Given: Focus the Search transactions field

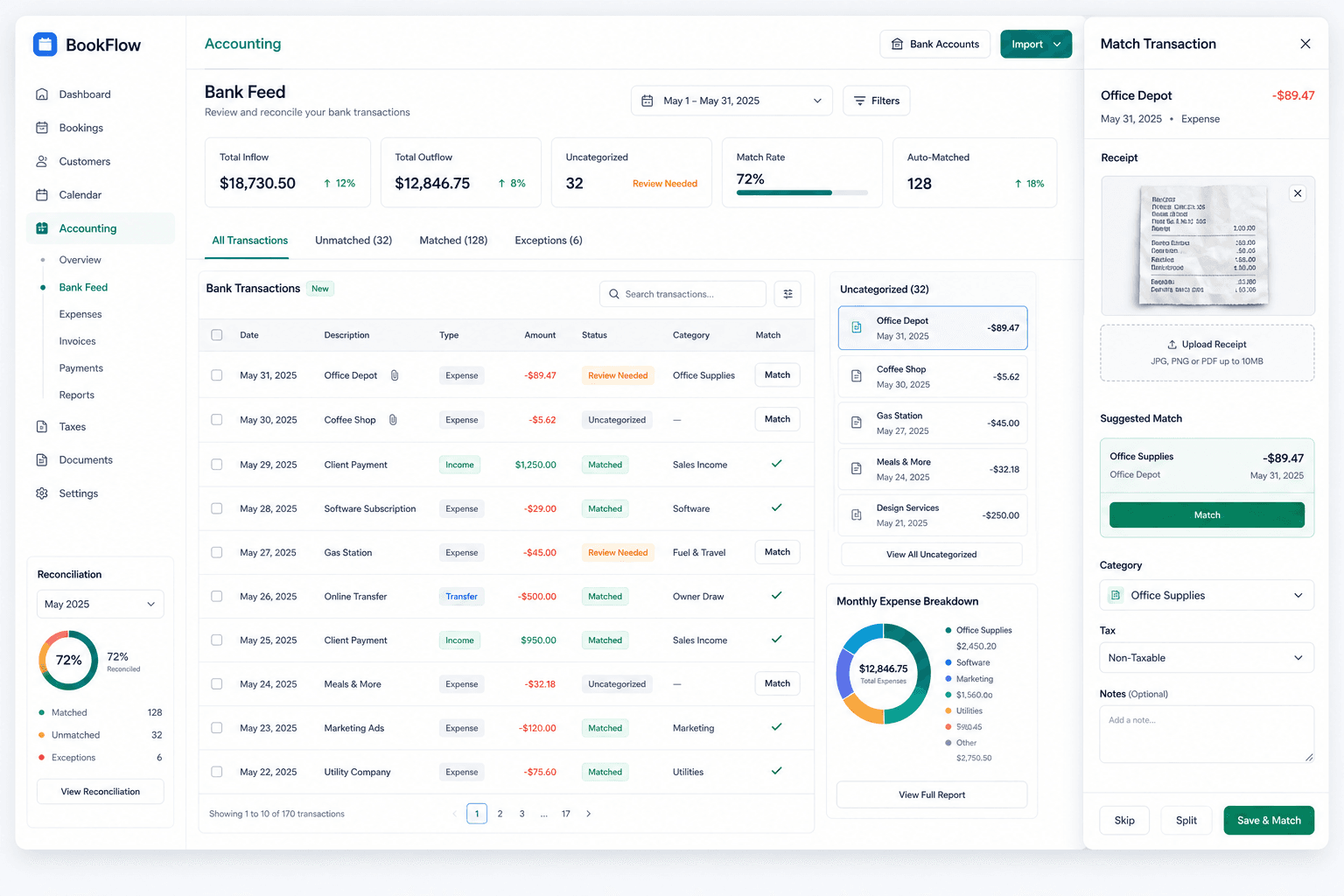Looking at the screenshot, I should [682, 294].
